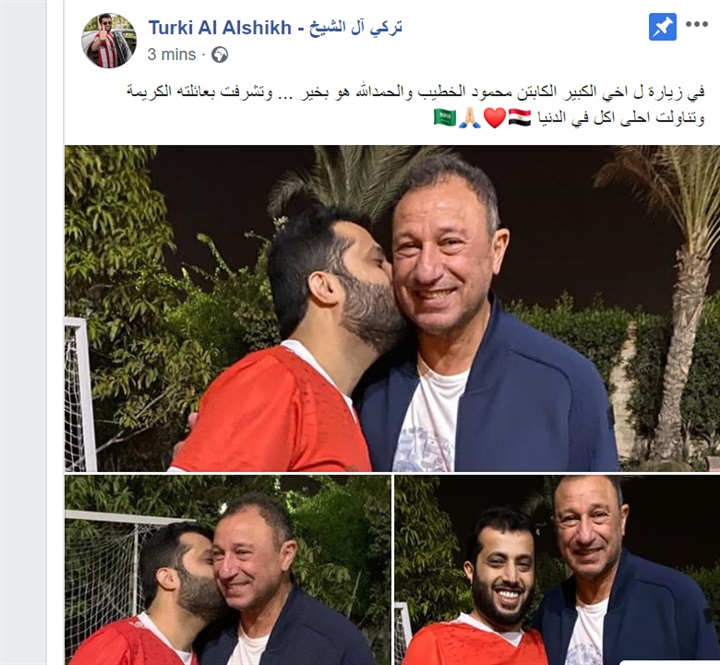
Task: Click the blue pinned post pin icon
Action: pos(662,27)
